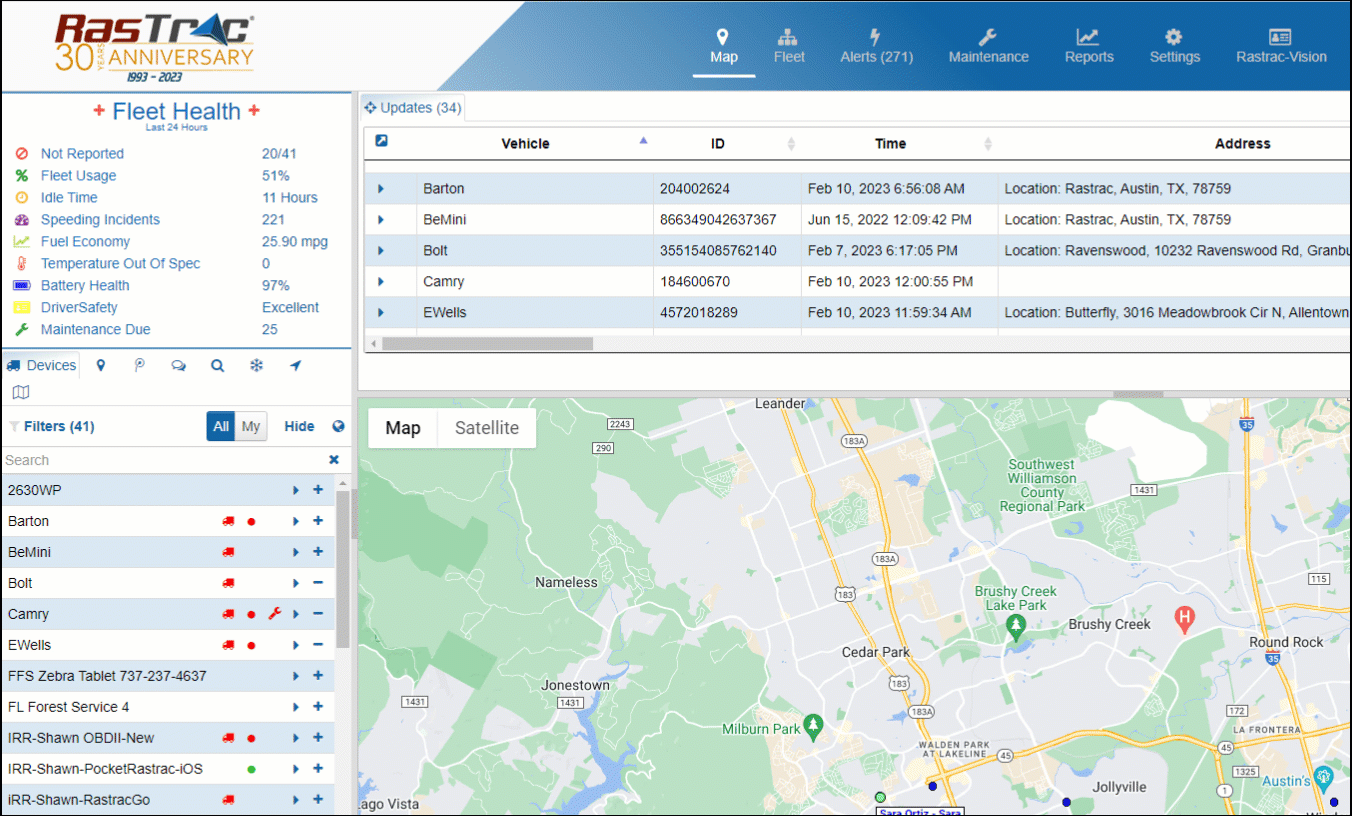Click the navigation arrow panel icon
Screen dimensions: 1352x816
click(x=295, y=366)
